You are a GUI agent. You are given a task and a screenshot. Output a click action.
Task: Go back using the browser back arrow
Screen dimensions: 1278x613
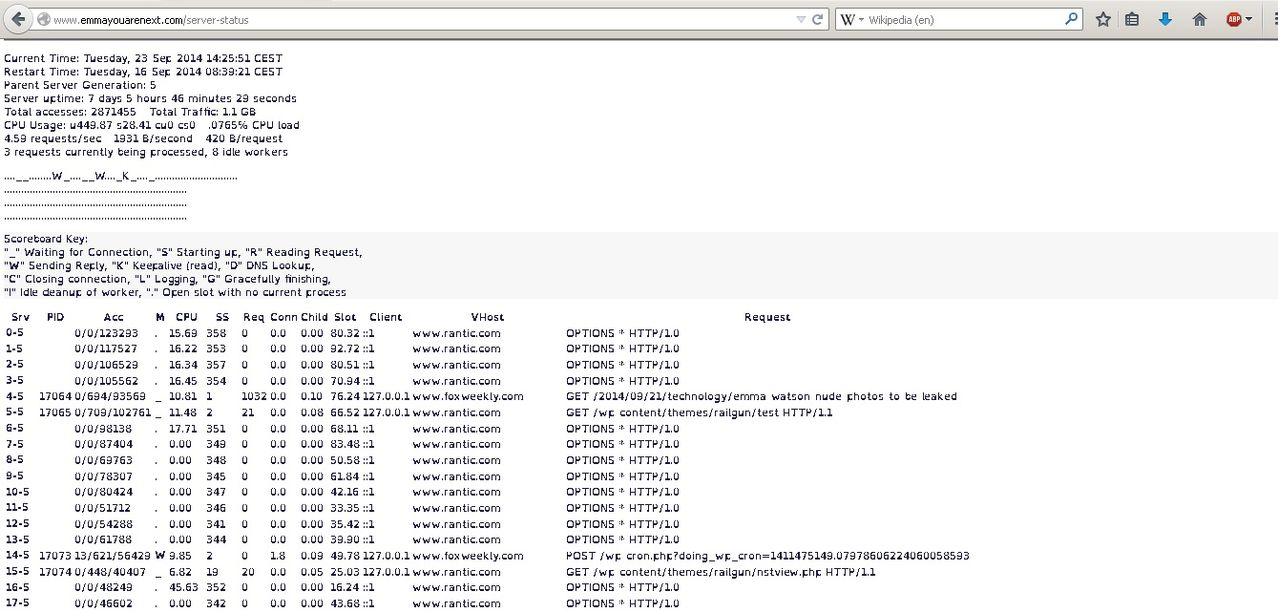(x=17, y=19)
